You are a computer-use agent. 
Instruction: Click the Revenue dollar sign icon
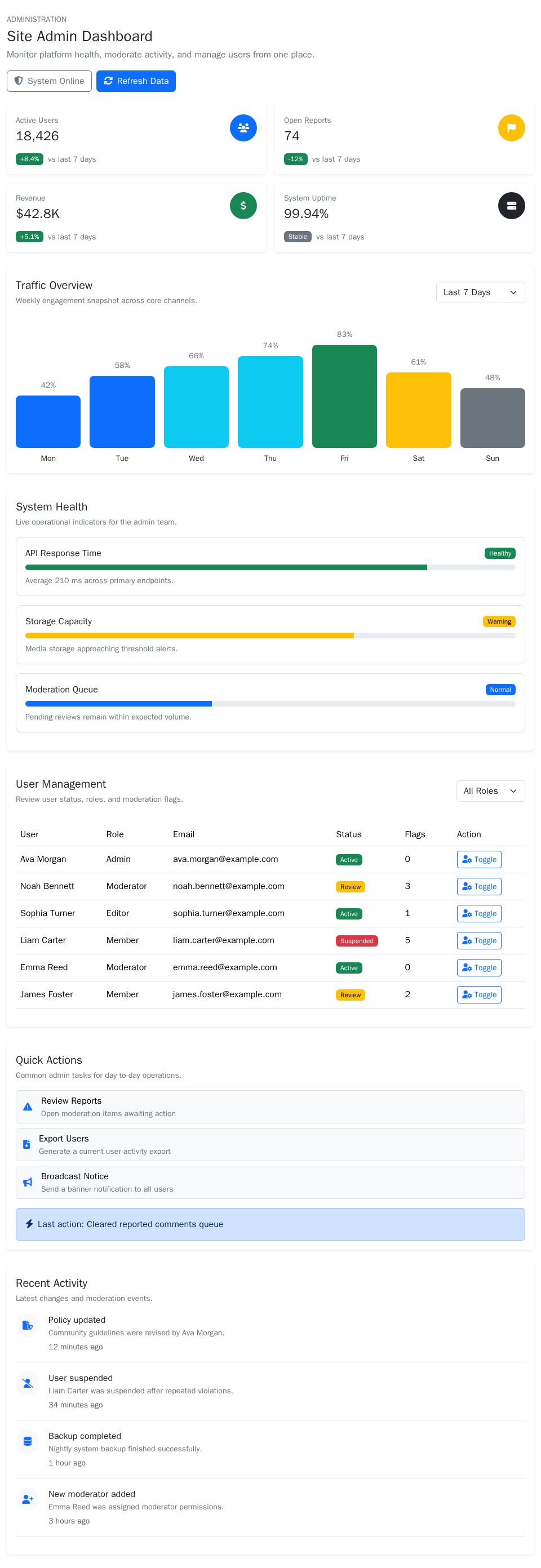[243, 206]
